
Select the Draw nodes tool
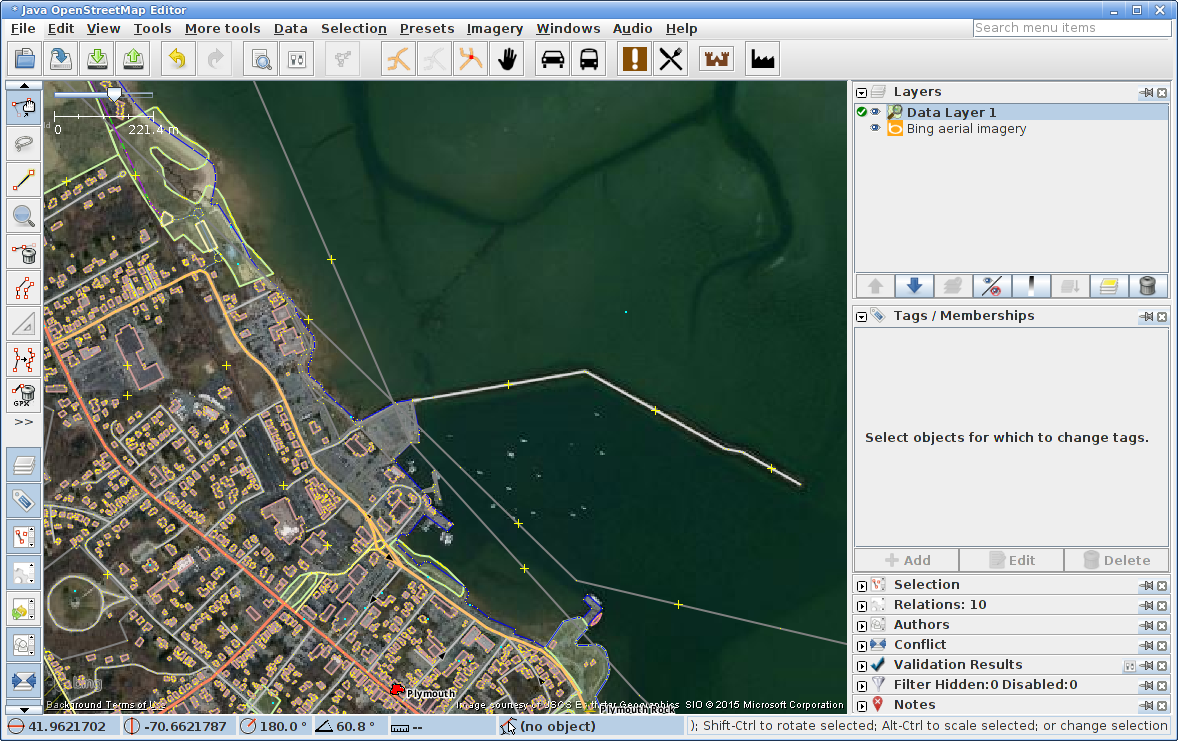click(x=24, y=180)
